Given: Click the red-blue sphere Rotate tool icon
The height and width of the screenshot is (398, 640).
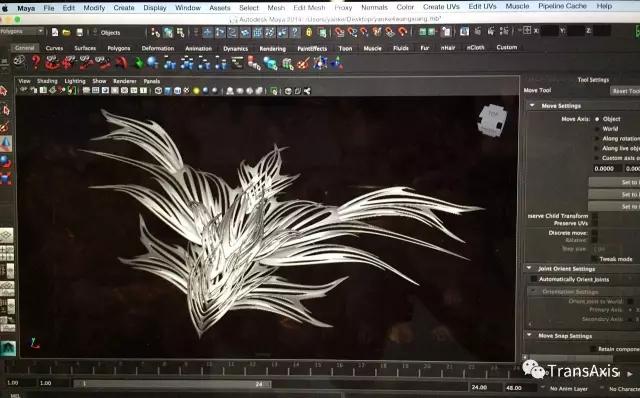Looking at the screenshot, I should (5, 161).
